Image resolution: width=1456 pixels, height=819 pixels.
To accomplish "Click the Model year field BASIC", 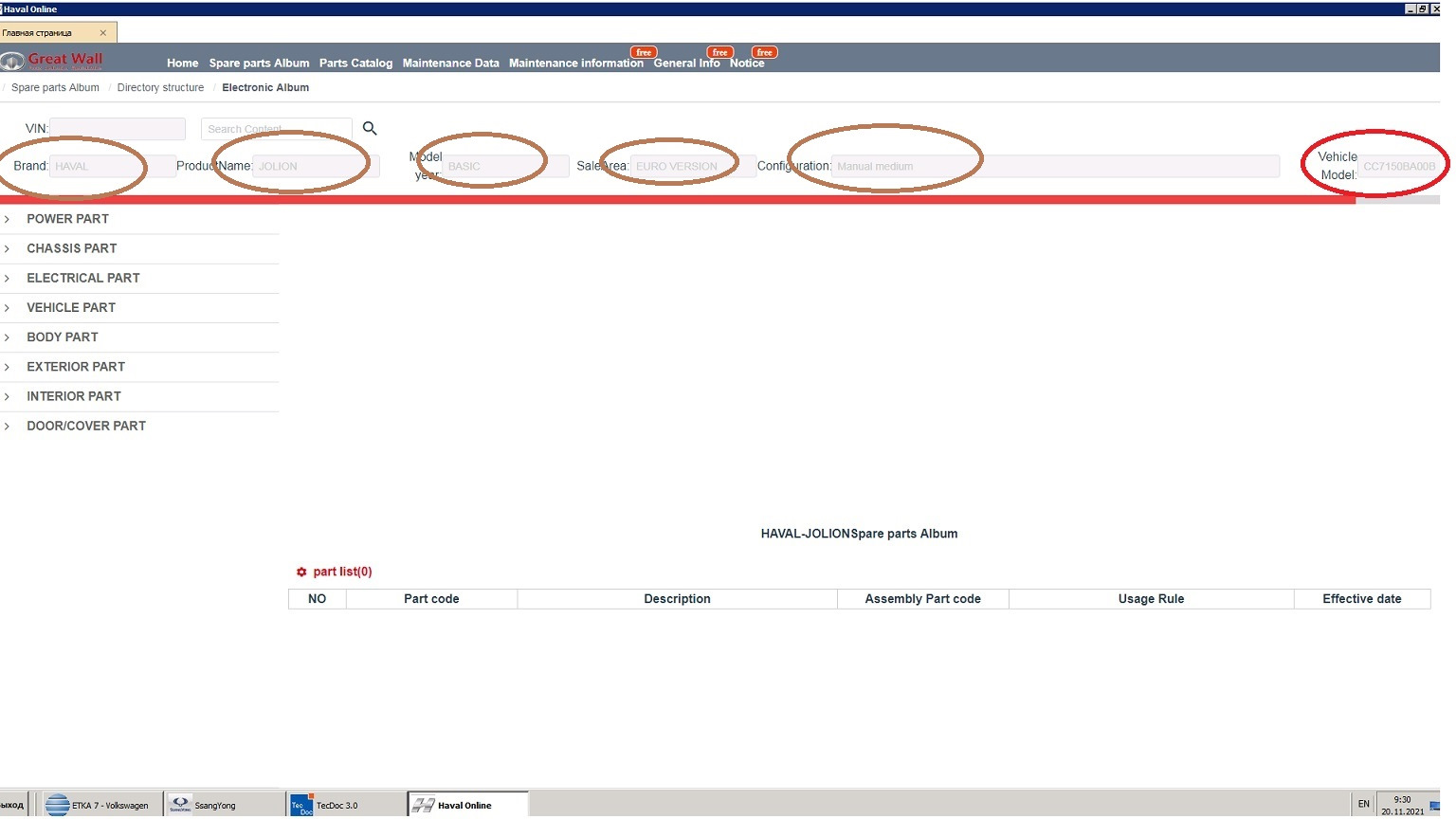I will 505,166.
